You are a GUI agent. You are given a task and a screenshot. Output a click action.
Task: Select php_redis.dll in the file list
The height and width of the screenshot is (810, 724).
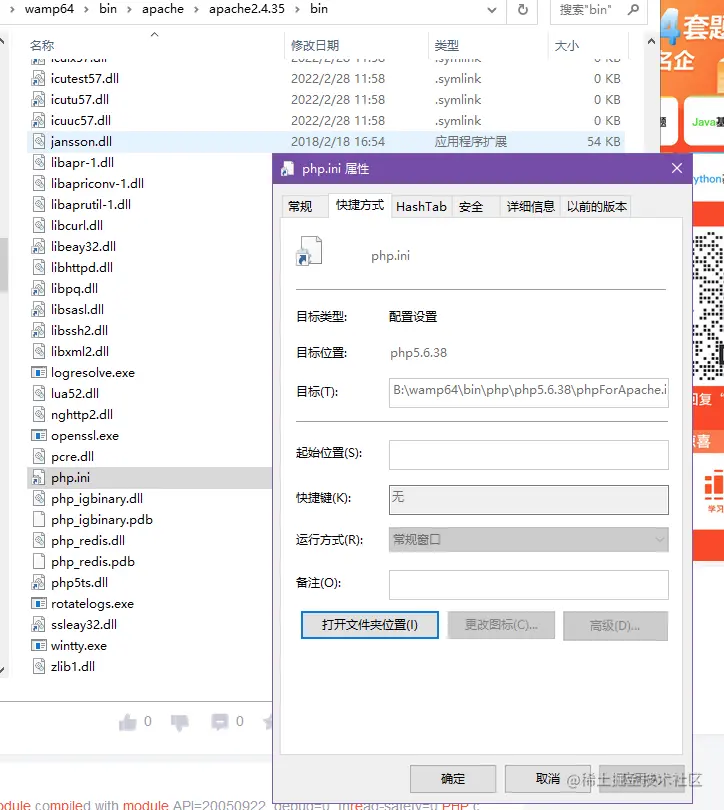tap(88, 541)
